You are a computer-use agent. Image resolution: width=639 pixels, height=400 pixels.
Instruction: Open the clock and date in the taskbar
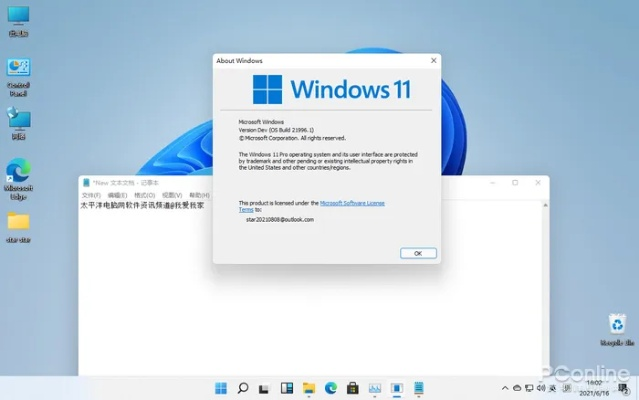tap(594, 388)
